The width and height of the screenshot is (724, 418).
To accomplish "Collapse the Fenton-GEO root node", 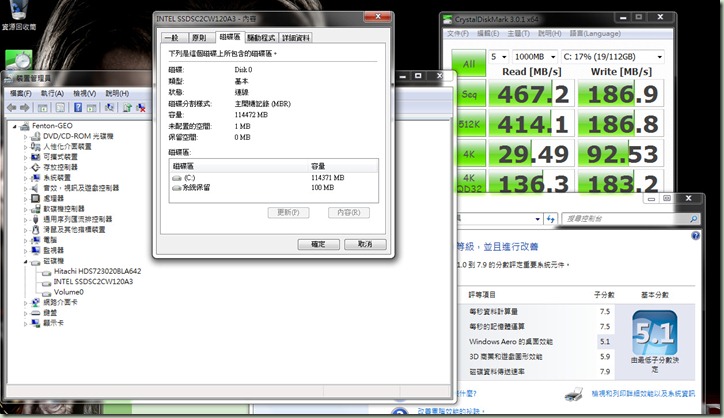I will coord(15,126).
